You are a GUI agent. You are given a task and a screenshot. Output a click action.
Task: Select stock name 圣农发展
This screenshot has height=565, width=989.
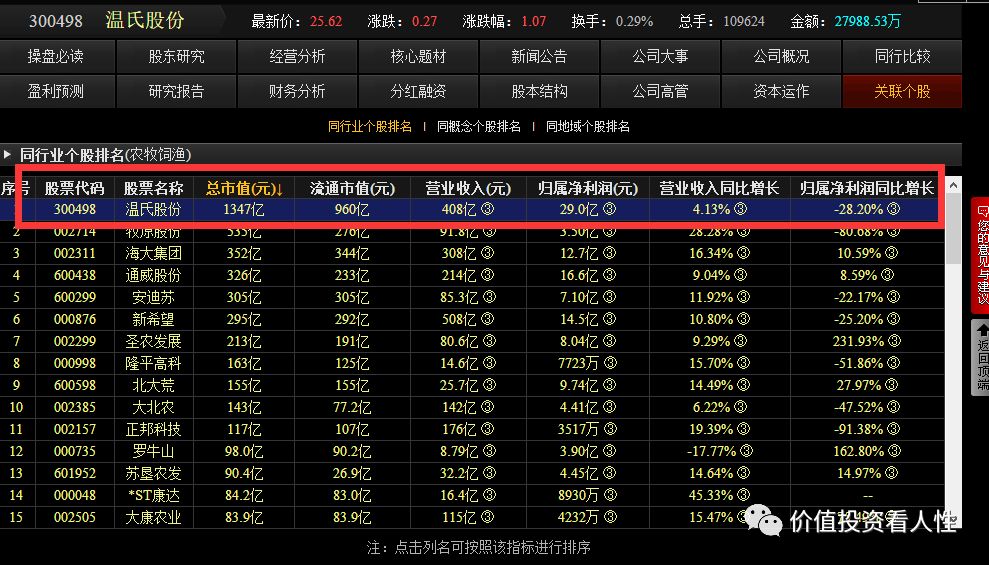pyautogui.click(x=153, y=342)
